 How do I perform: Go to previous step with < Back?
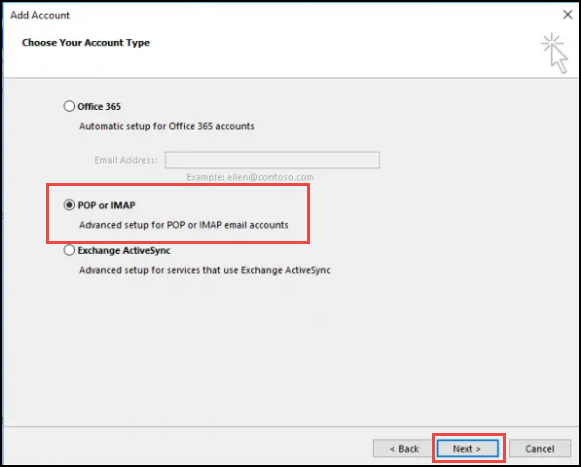click(x=404, y=449)
